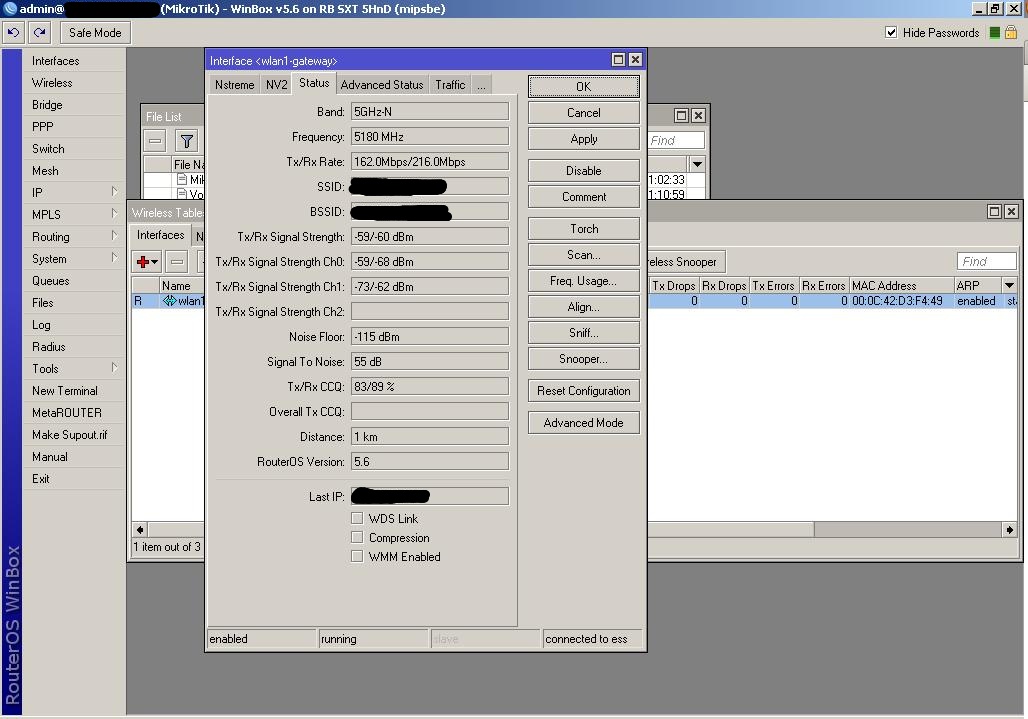
Task: Click the Frequency field showing 5180 MHz
Action: [x=429, y=136]
